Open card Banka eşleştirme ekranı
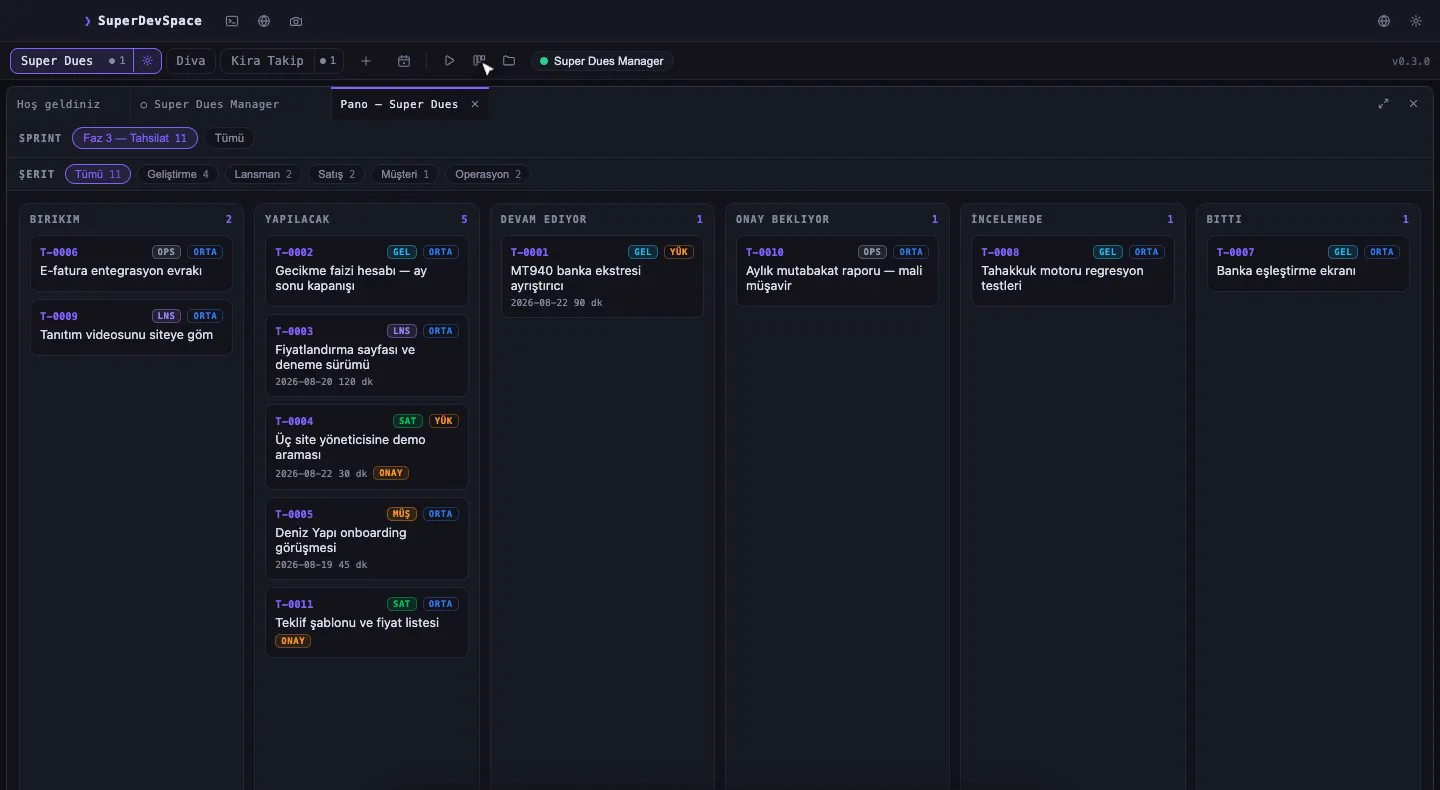Image resolution: width=1440 pixels, height=790 pixels. pos(1308,263)
